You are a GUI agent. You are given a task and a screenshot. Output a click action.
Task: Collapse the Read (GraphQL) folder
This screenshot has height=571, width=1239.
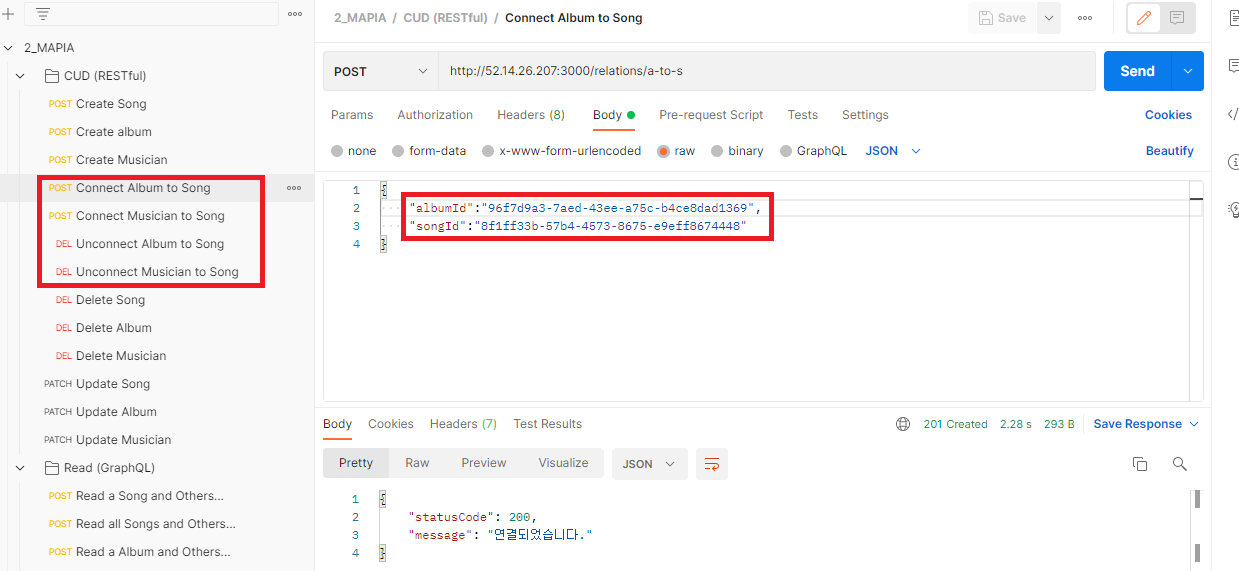coord(21,468)
